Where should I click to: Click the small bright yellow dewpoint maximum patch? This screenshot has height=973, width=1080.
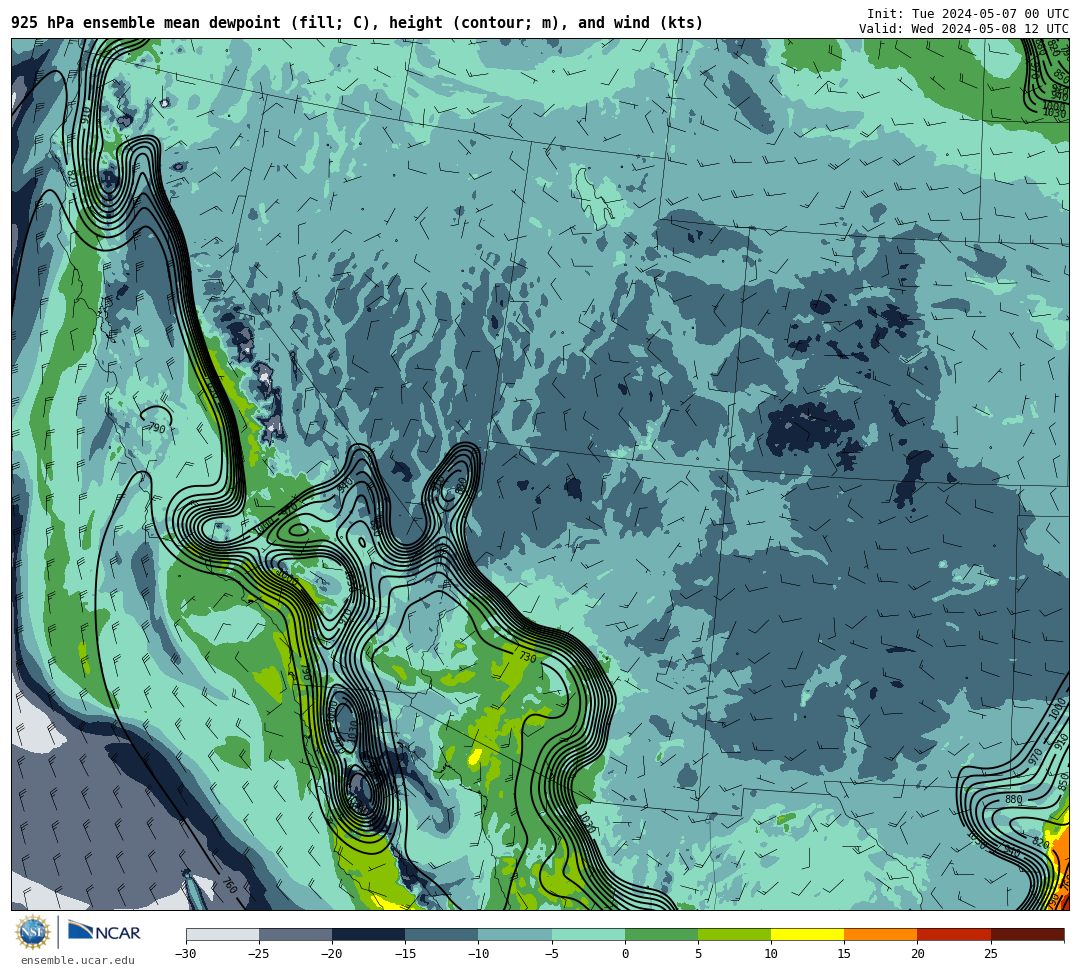474,757
